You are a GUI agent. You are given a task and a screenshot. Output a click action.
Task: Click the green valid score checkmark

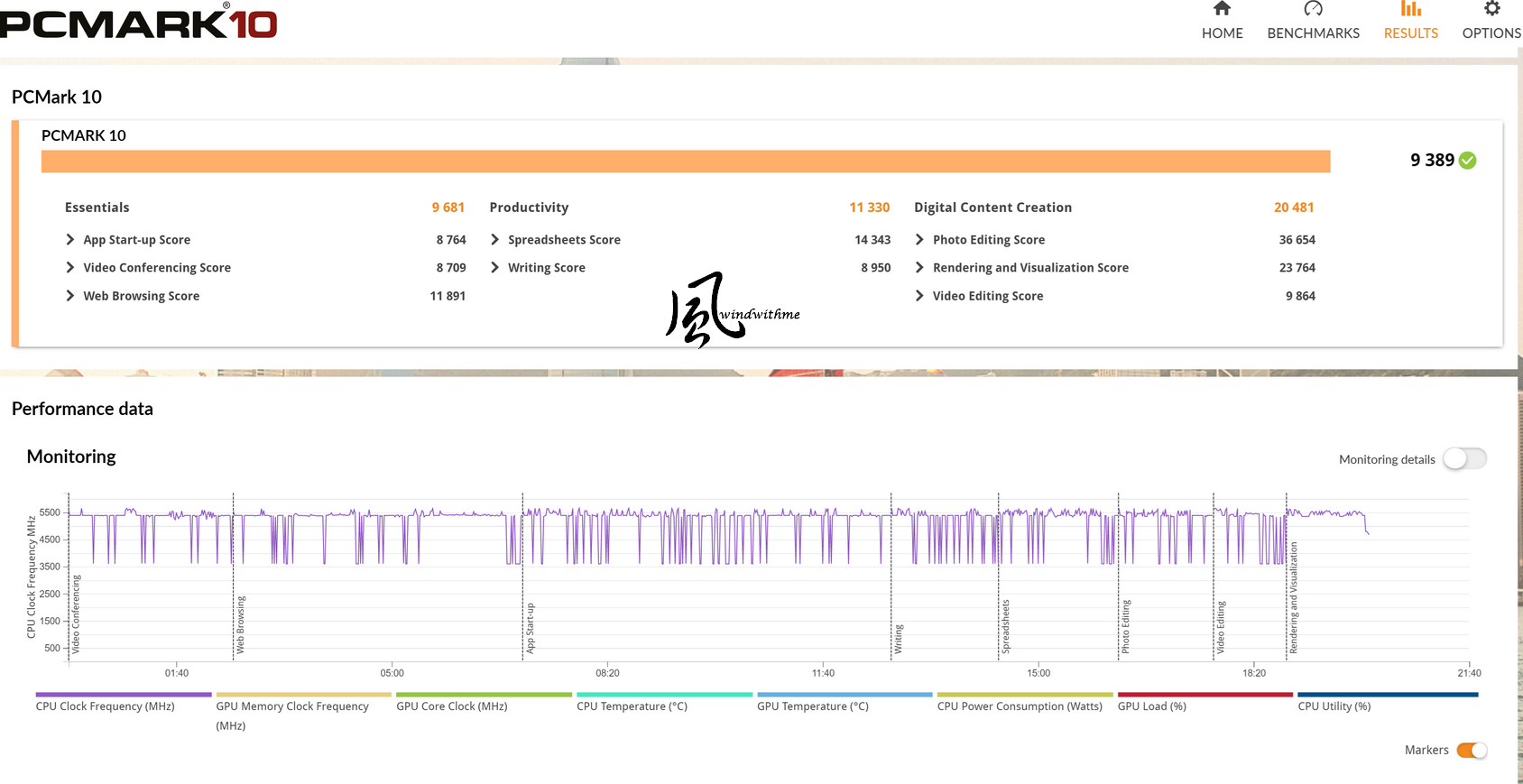tap(1468, 161)
